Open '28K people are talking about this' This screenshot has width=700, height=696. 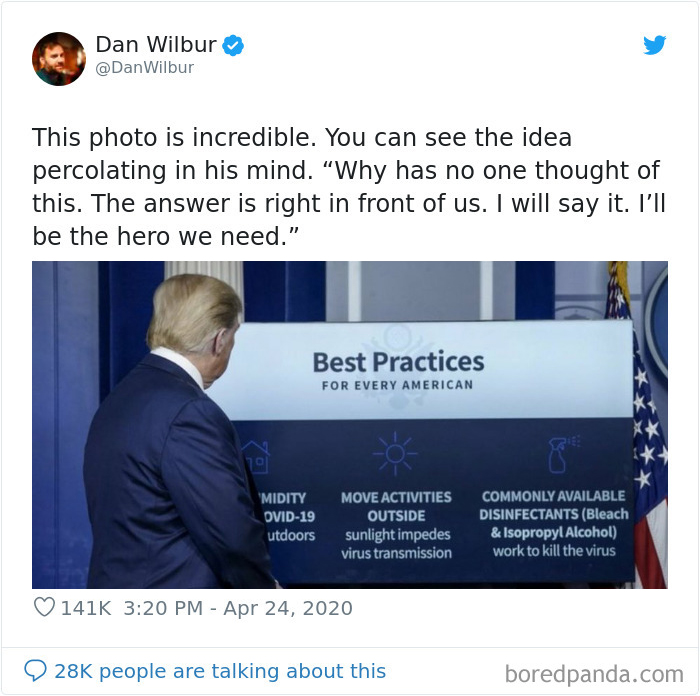pos(220,671)
